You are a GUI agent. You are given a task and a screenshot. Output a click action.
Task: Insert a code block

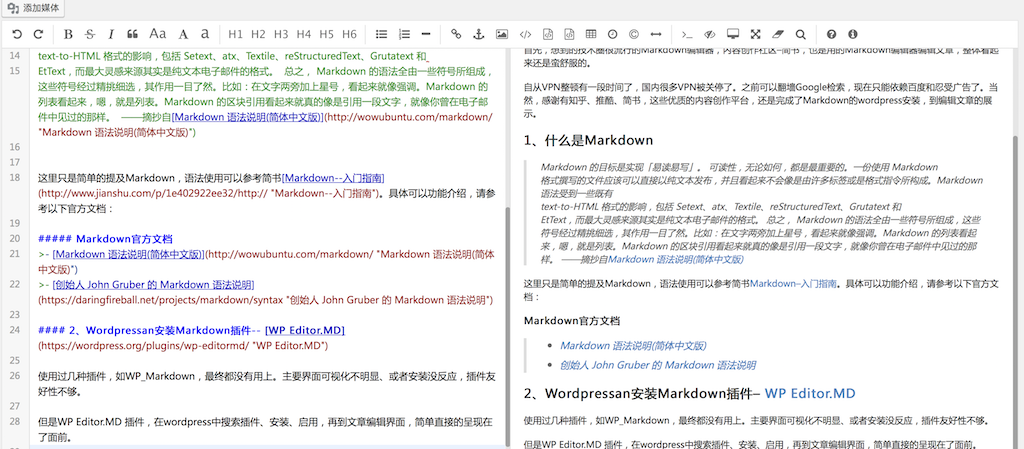[x=569, y=34]
